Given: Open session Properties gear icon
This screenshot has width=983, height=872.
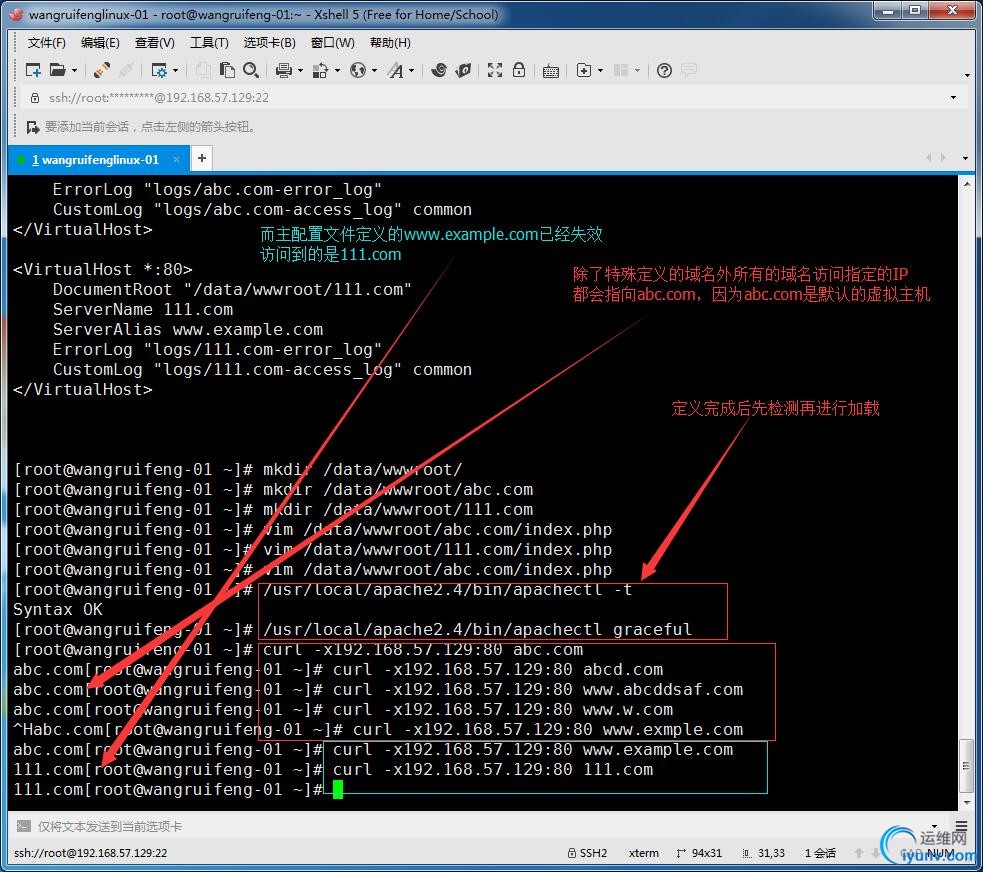Looking at the screenshot, I should click(x=159, y=70).
